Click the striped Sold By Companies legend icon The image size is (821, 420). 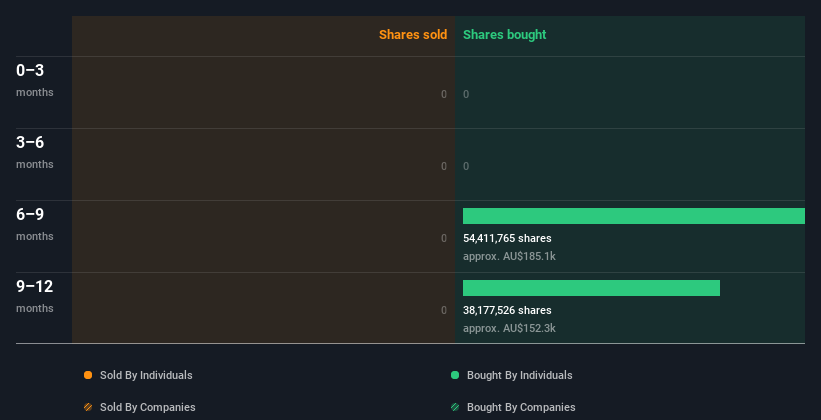pos(88,407)
